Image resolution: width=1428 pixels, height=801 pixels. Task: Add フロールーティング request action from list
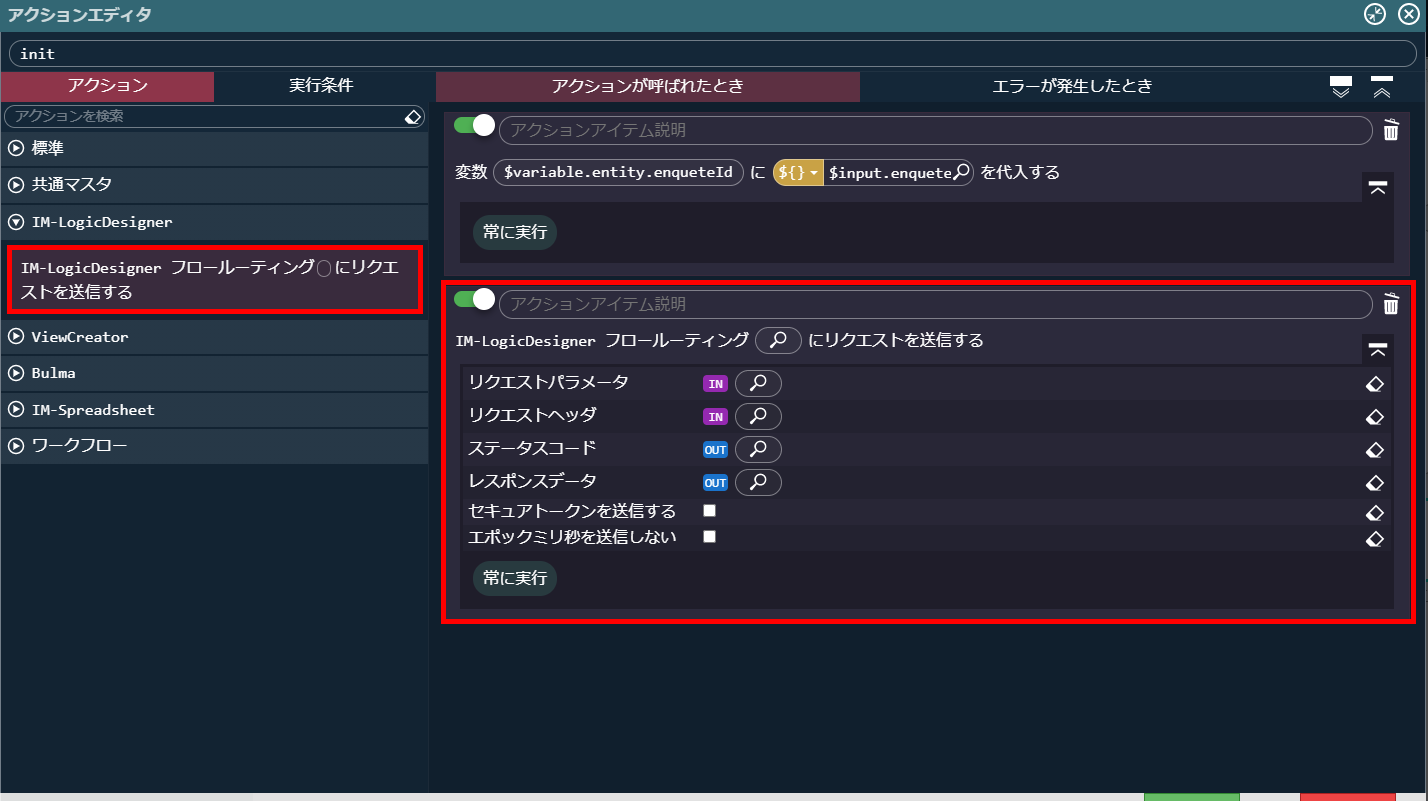coord(214,280)
